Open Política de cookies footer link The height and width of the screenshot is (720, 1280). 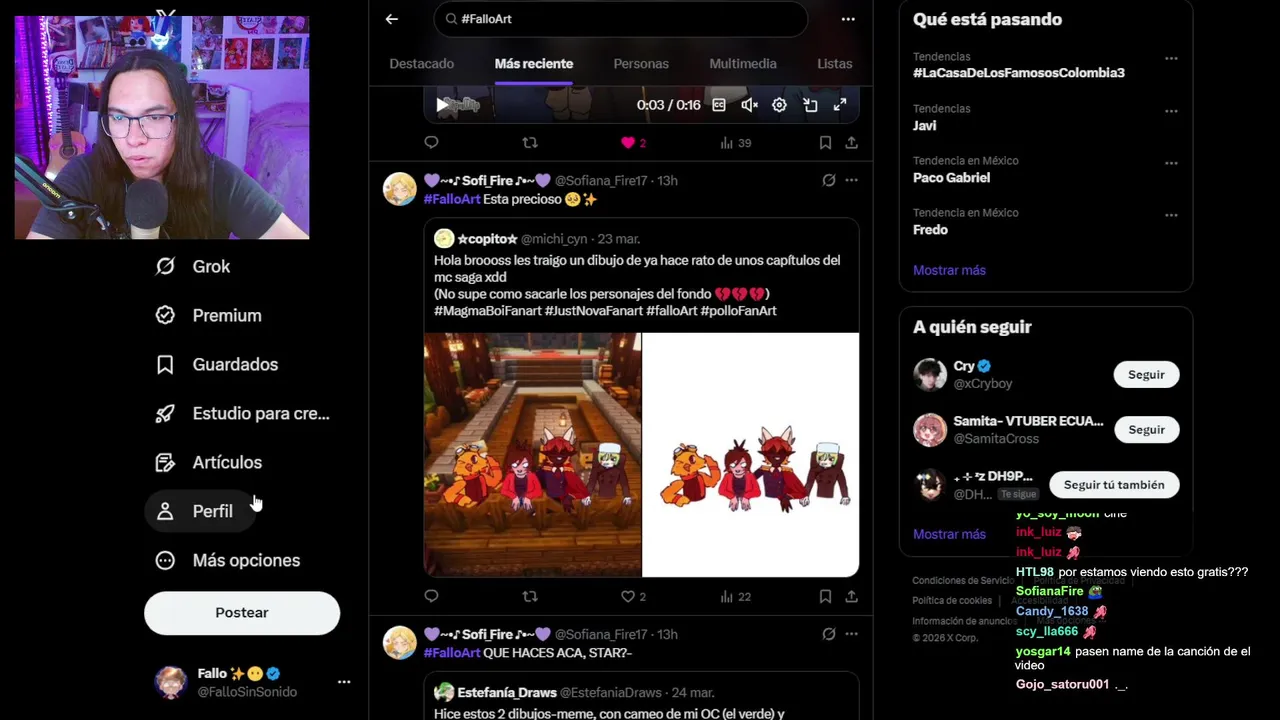click(x=952, y=601)
